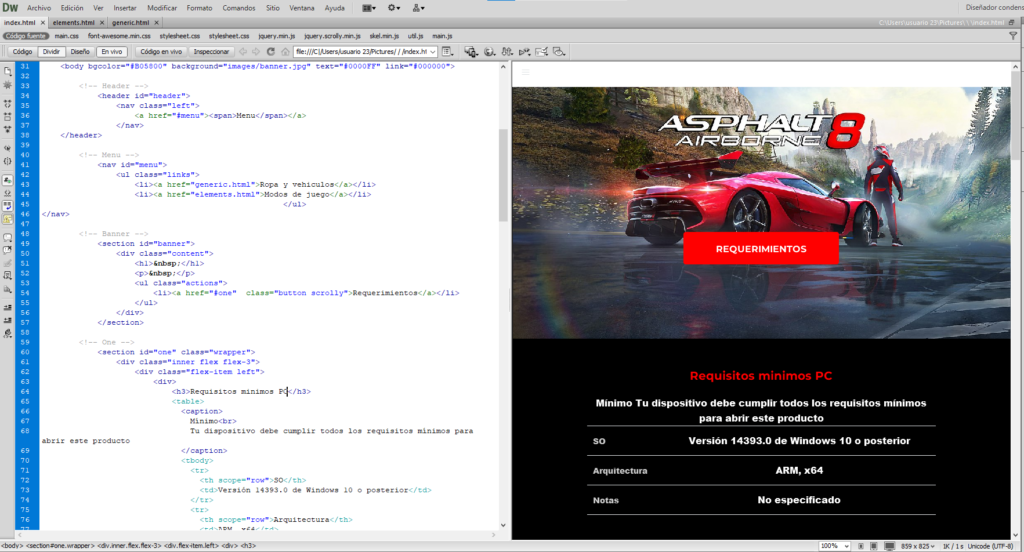Expand the address bar URL dropdown
The image size is (1024, 552).
tap(432, 52)
